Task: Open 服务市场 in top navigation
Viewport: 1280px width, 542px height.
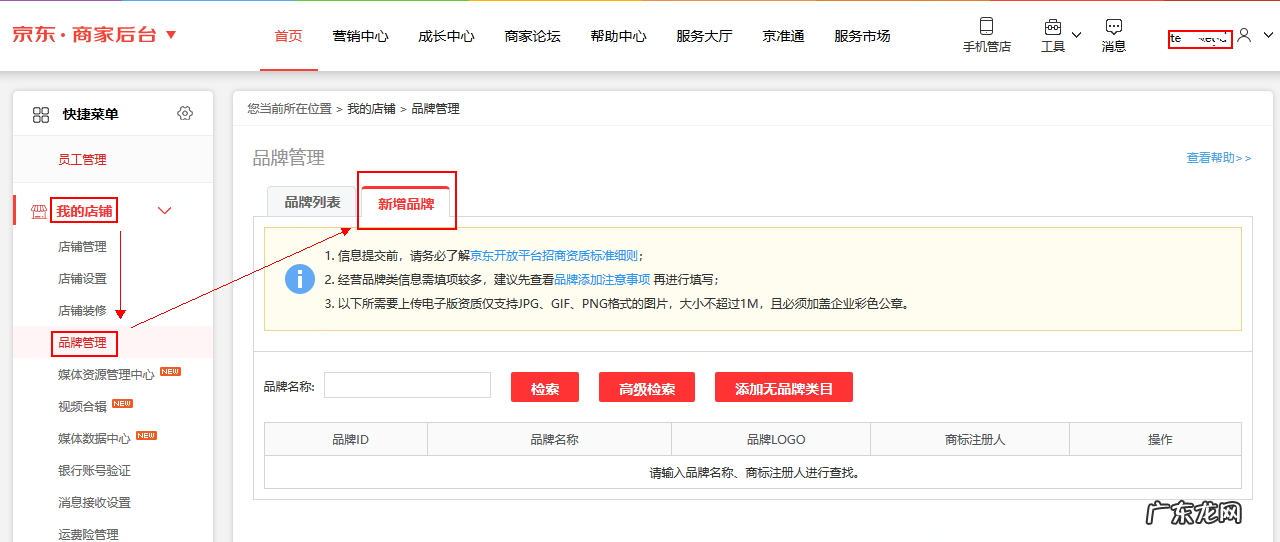Action: tap(862, 36)
